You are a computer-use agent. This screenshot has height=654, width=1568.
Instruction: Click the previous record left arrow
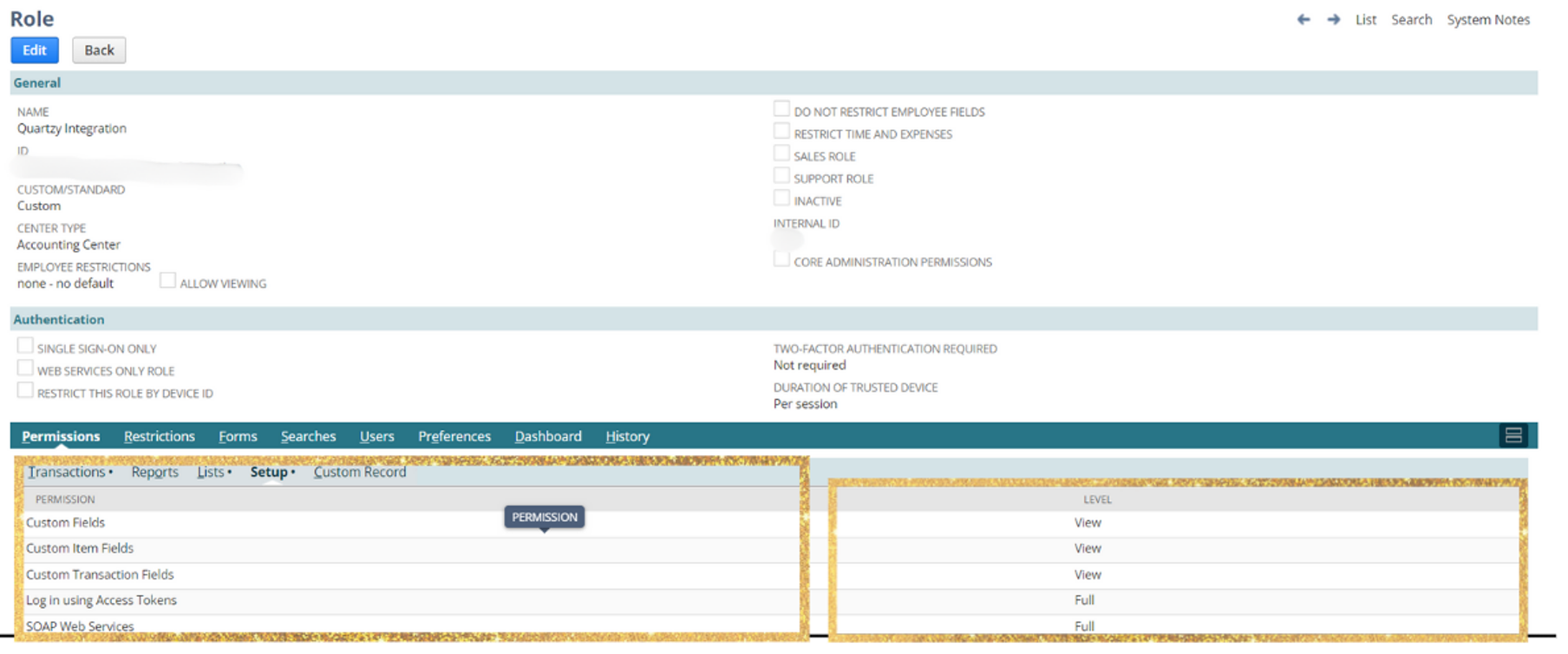coord(1303,19)
